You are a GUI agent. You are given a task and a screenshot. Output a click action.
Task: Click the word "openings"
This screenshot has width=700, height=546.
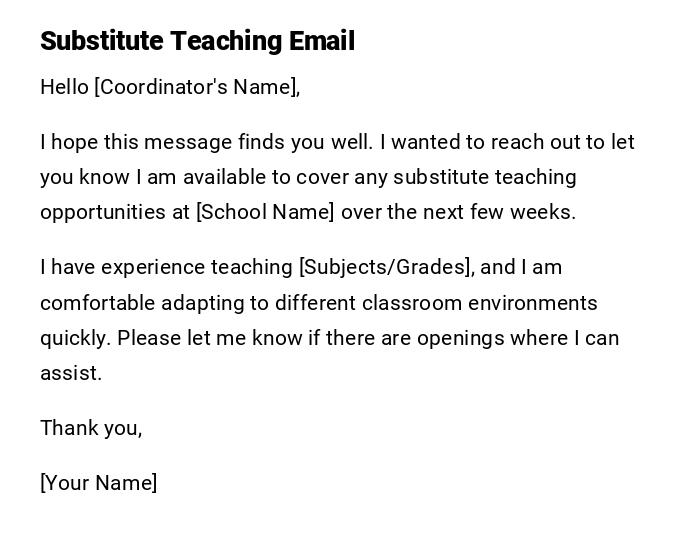pyautogui.click(x=459, y=338)
